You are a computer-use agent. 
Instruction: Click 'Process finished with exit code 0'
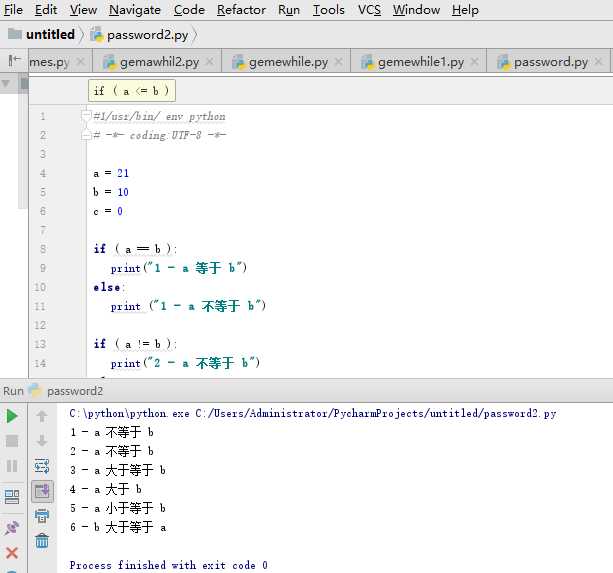click(168, 565)
